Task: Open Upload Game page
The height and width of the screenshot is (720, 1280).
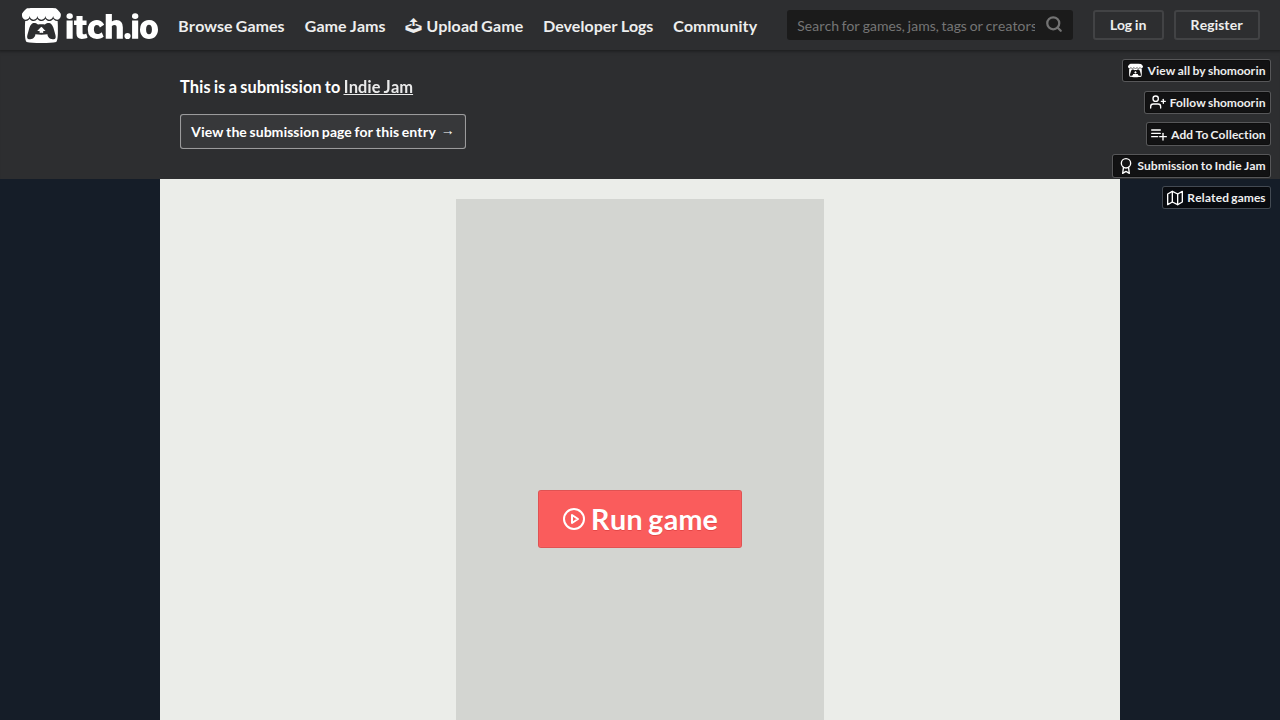Action: click(x=464, y=26)
